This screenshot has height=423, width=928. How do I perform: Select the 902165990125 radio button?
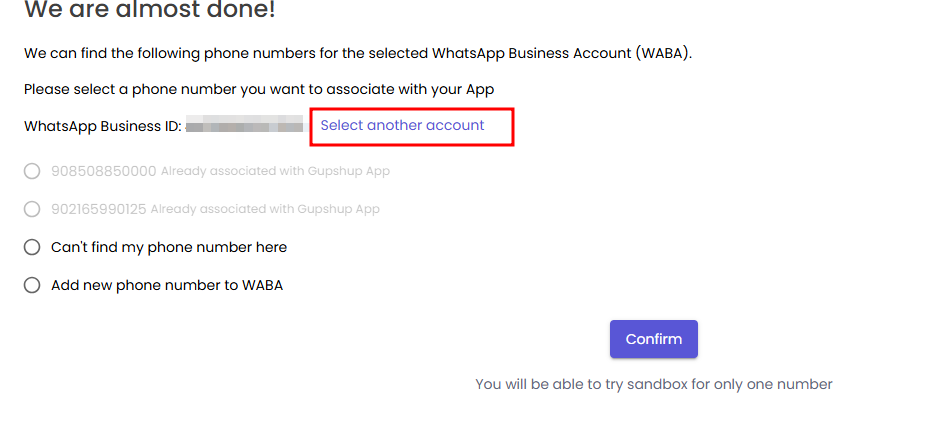(32, 209)
